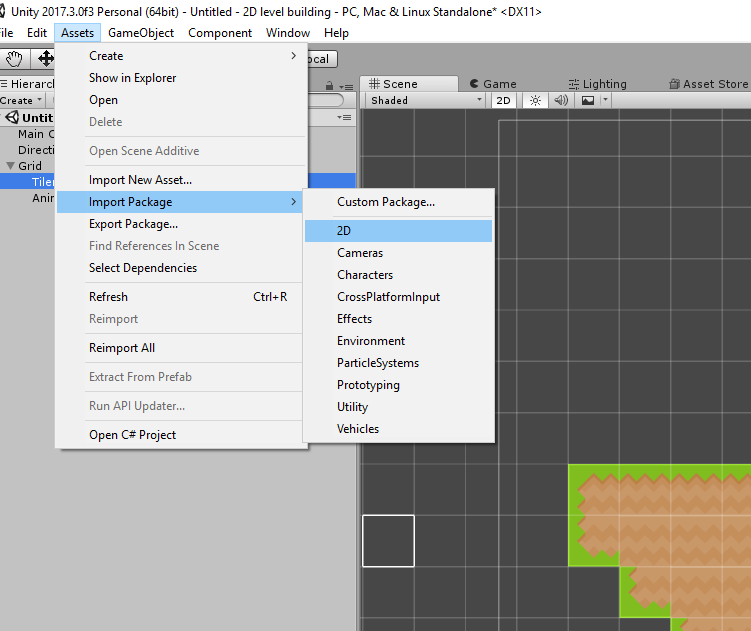Open Hierarchy panel options menu icon

tap(346, 87)
